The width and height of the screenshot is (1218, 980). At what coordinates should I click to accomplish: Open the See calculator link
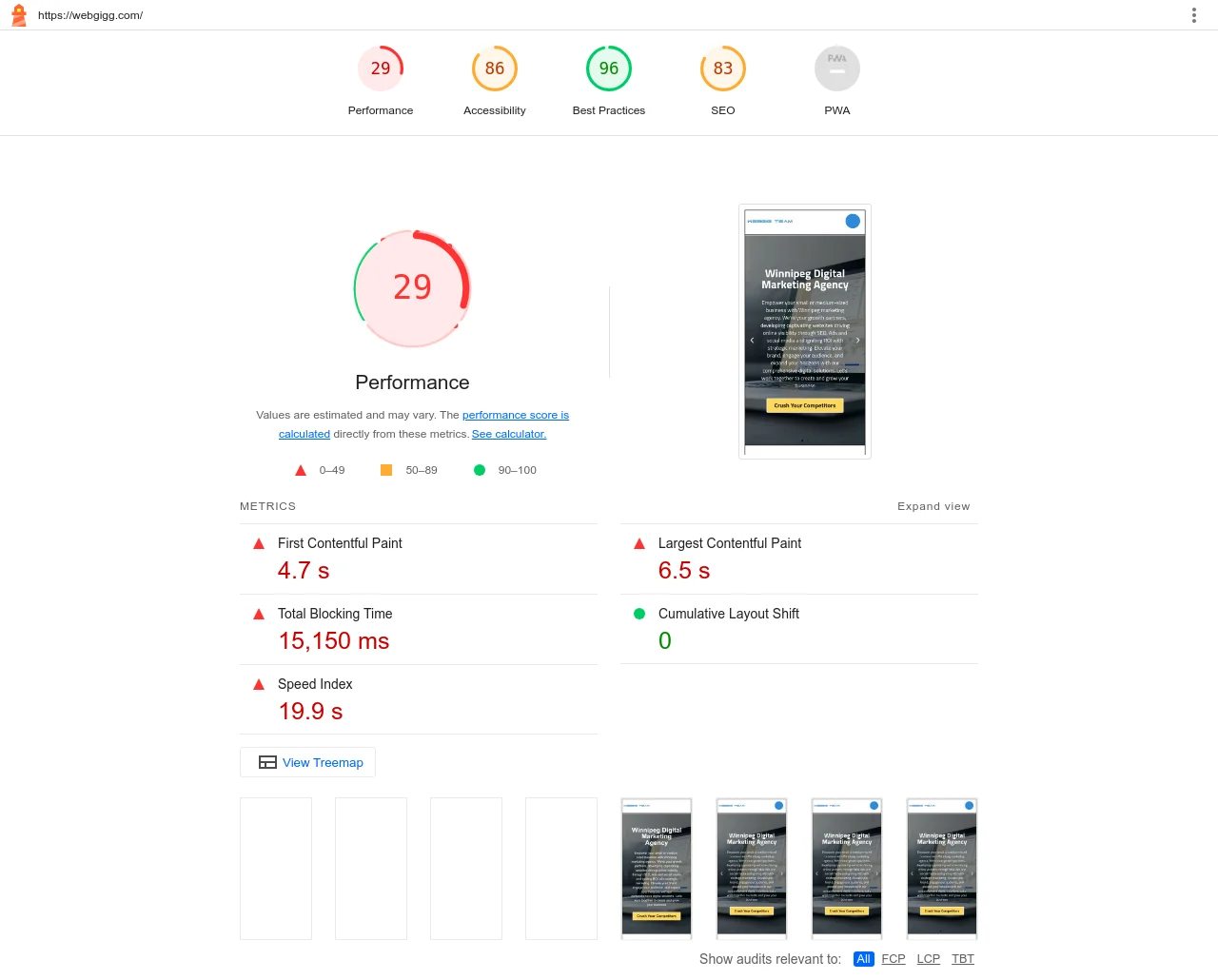pyautogui.click(x=509, y=434)
